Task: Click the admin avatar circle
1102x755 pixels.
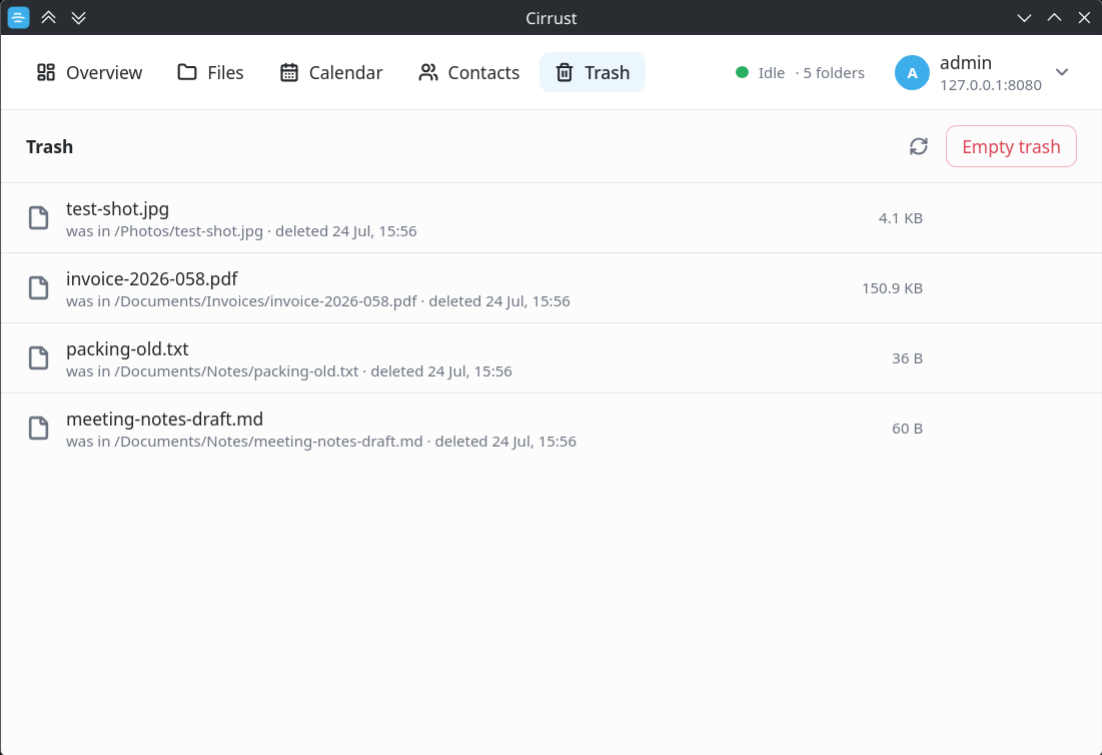Action: pyautogui.click(x=912, y=72)
